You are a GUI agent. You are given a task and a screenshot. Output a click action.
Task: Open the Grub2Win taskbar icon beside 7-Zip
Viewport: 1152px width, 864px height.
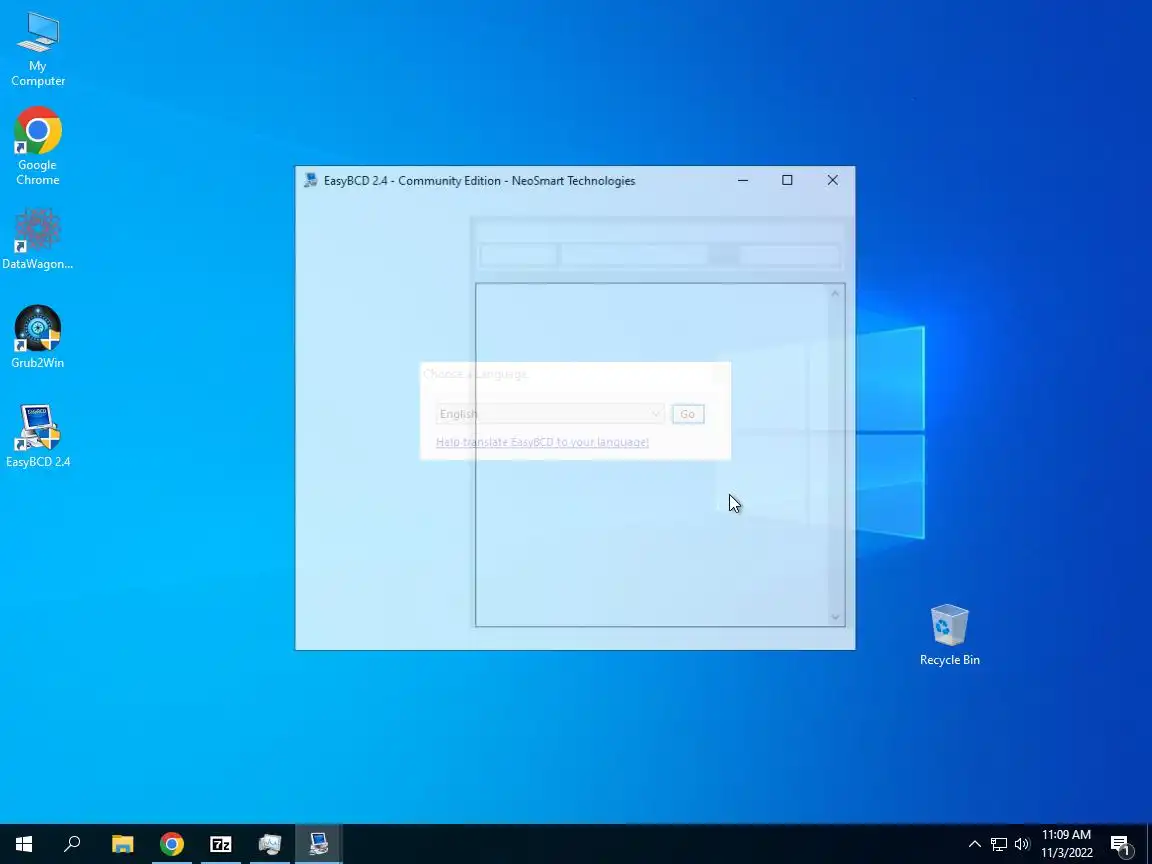[x=270, y=844]
